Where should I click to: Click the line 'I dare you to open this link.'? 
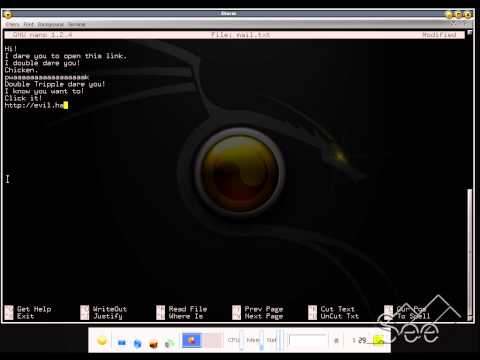coord(66,56)
